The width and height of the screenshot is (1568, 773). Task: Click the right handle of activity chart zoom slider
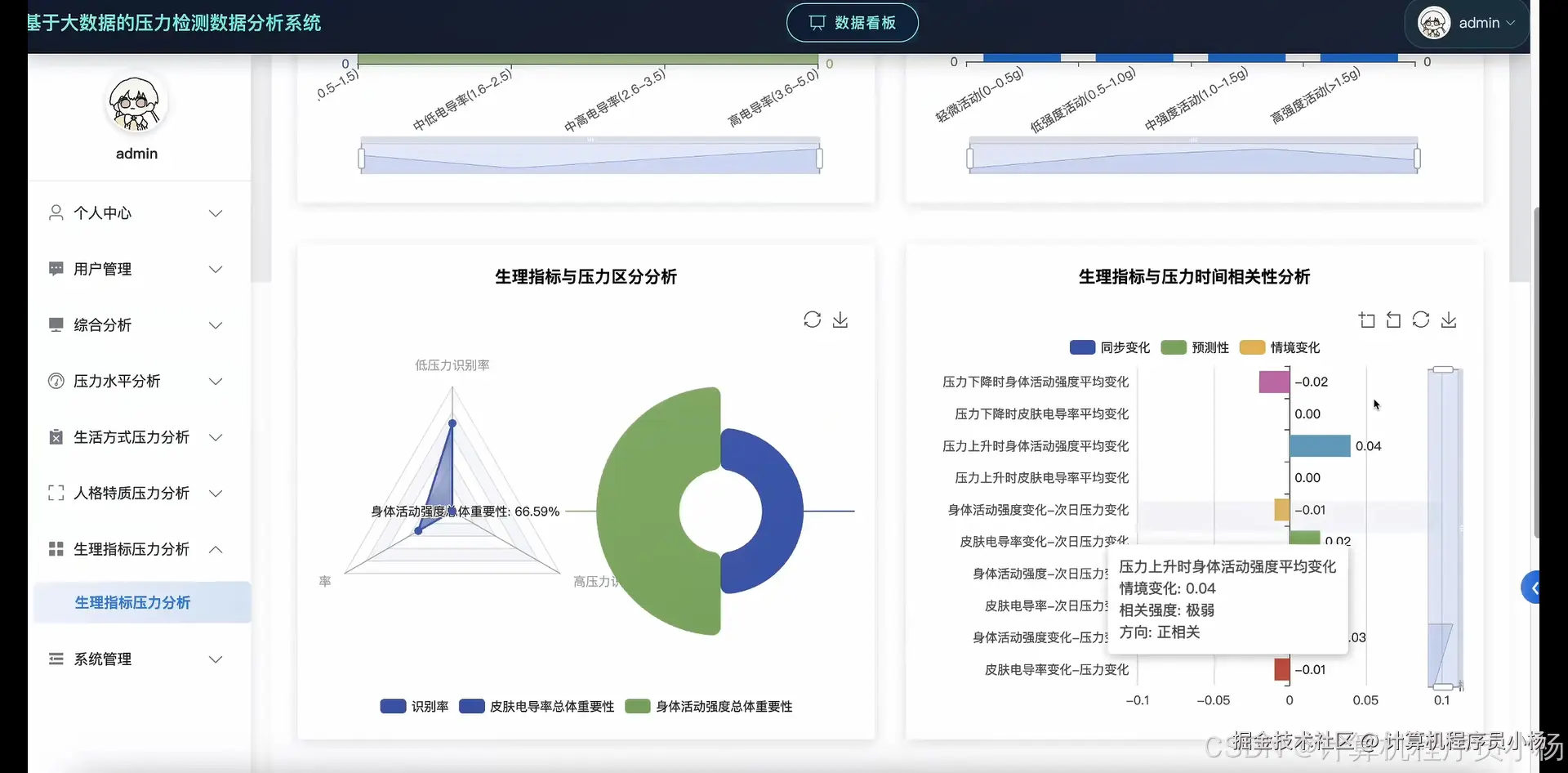[x=1417, y=159]
